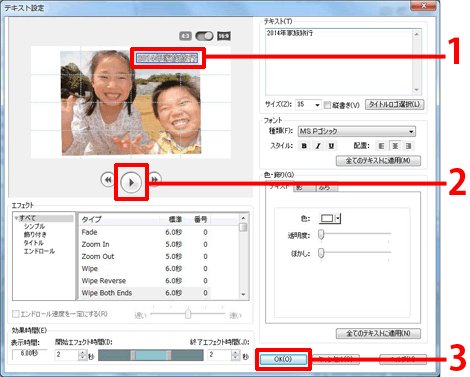Toggle italic text style

[318, 146]
